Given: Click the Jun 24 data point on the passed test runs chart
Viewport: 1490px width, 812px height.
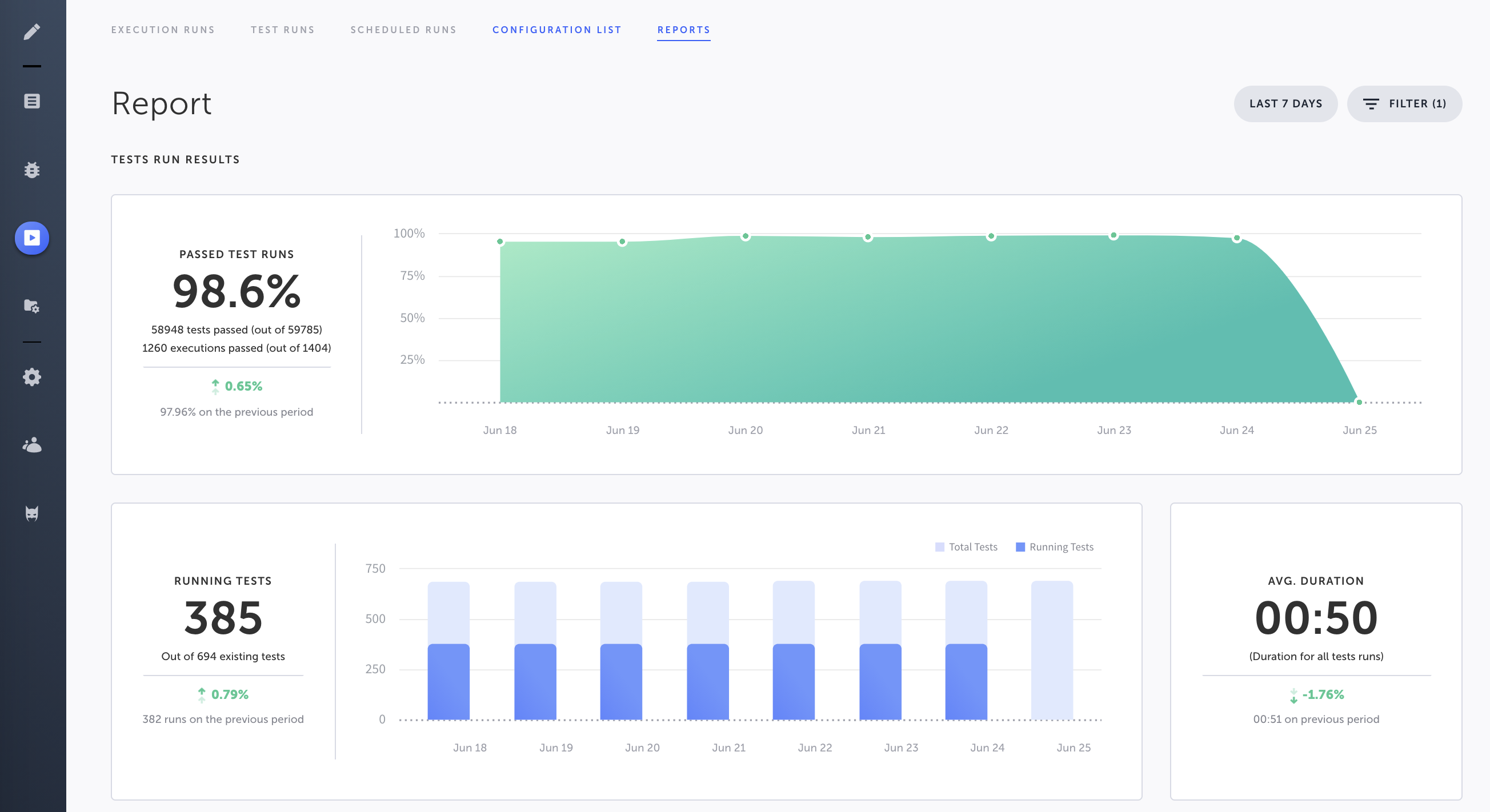Looking at the screenshot, I should pyautogui.click(x=1236, y=238).
